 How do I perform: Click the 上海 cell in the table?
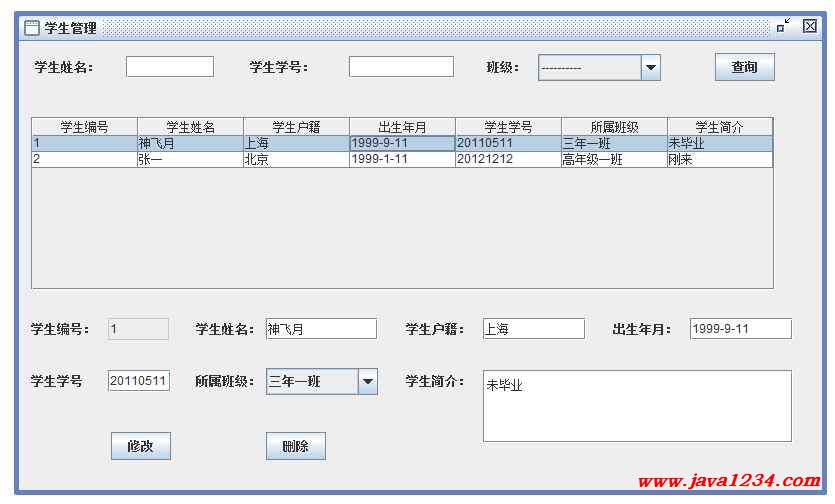(x=296, y=143)
